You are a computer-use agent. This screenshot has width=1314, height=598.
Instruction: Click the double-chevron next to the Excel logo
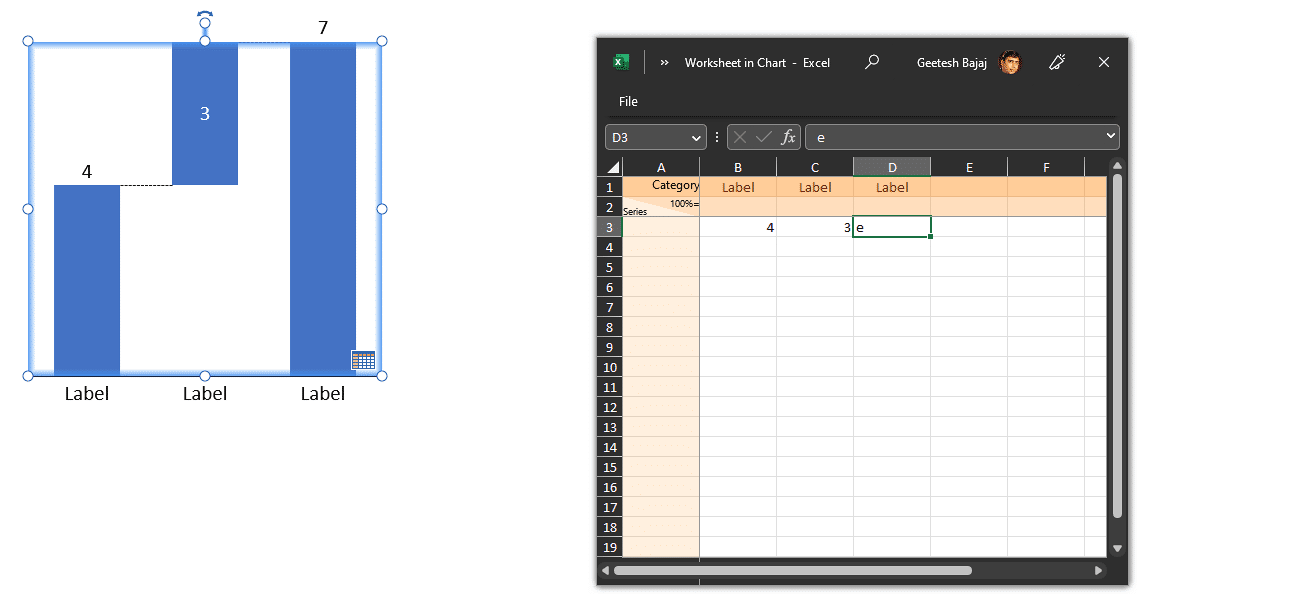pyautogui.click(x=664, y=61)
